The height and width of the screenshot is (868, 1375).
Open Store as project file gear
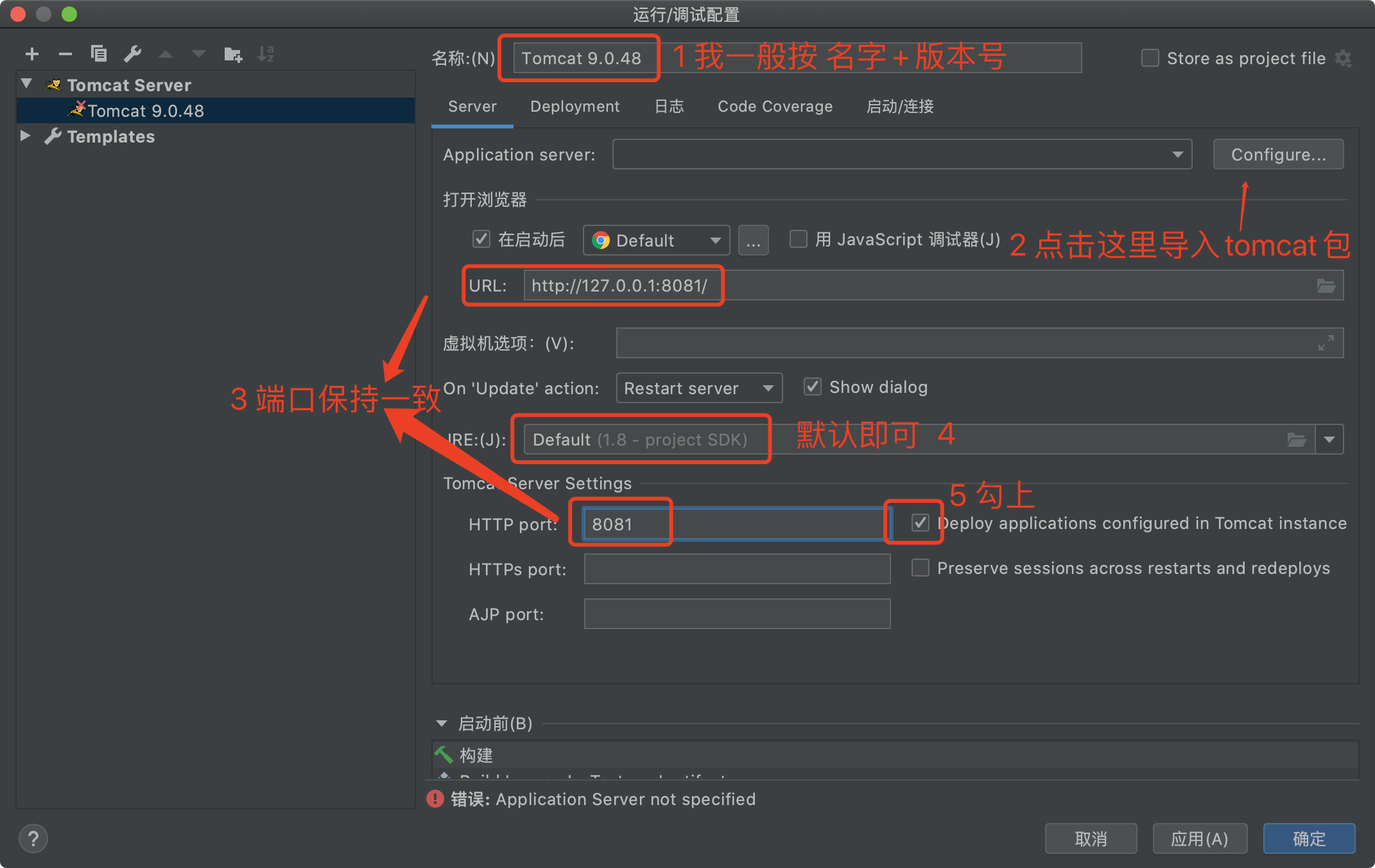pos(1344,58)
